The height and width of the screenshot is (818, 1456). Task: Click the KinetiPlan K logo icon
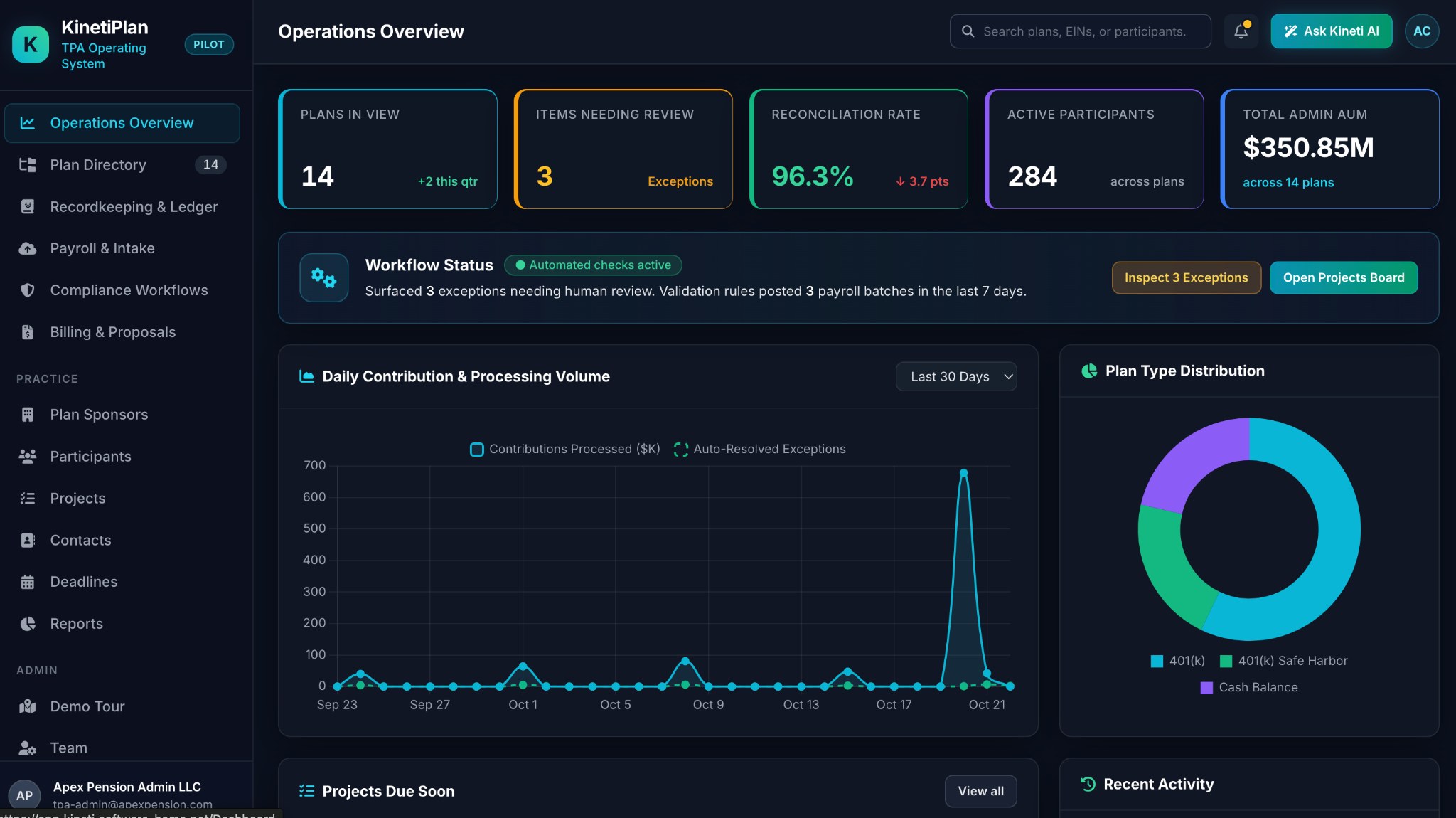[31, 44]
